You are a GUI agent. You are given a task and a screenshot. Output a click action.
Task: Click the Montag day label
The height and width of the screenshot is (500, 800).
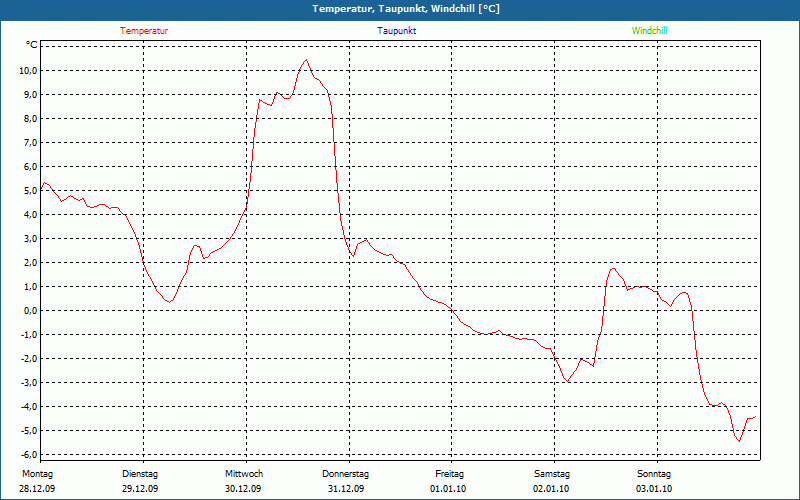point(37,474)
